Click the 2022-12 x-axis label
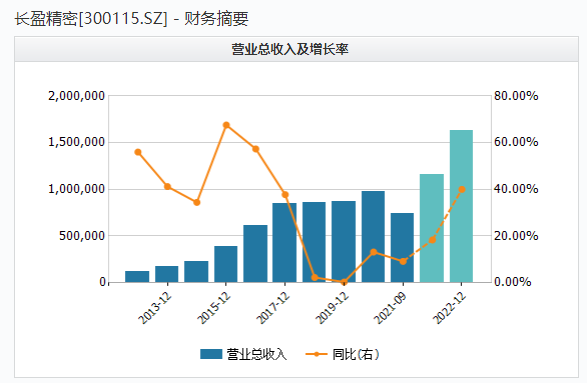 pyautogui.click(x=450, y=308)
